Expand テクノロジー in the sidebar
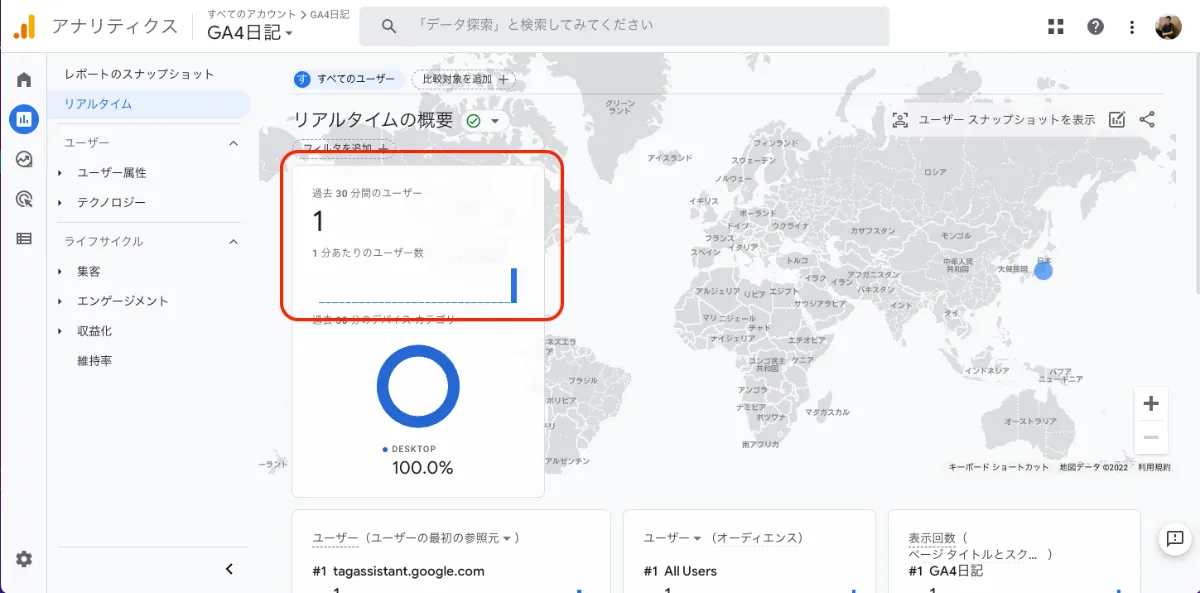Screen dimensions: 1200x593 60,203
